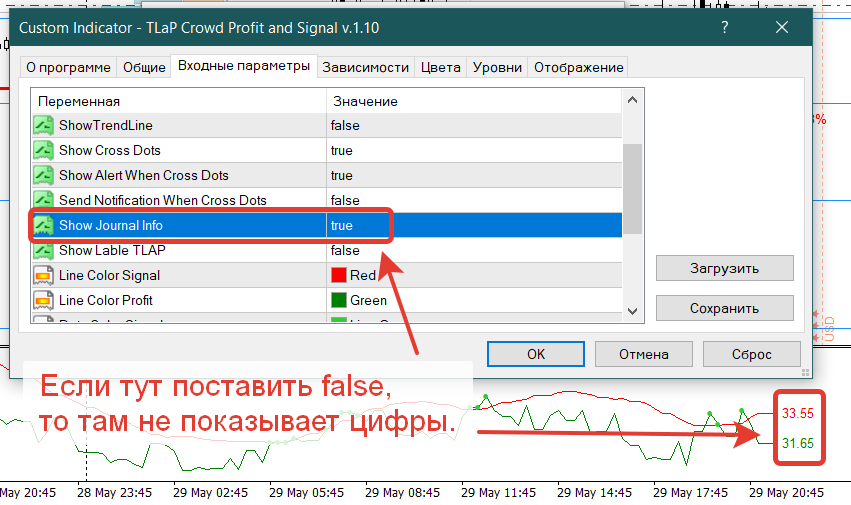Click the Загрузить button

725,268
